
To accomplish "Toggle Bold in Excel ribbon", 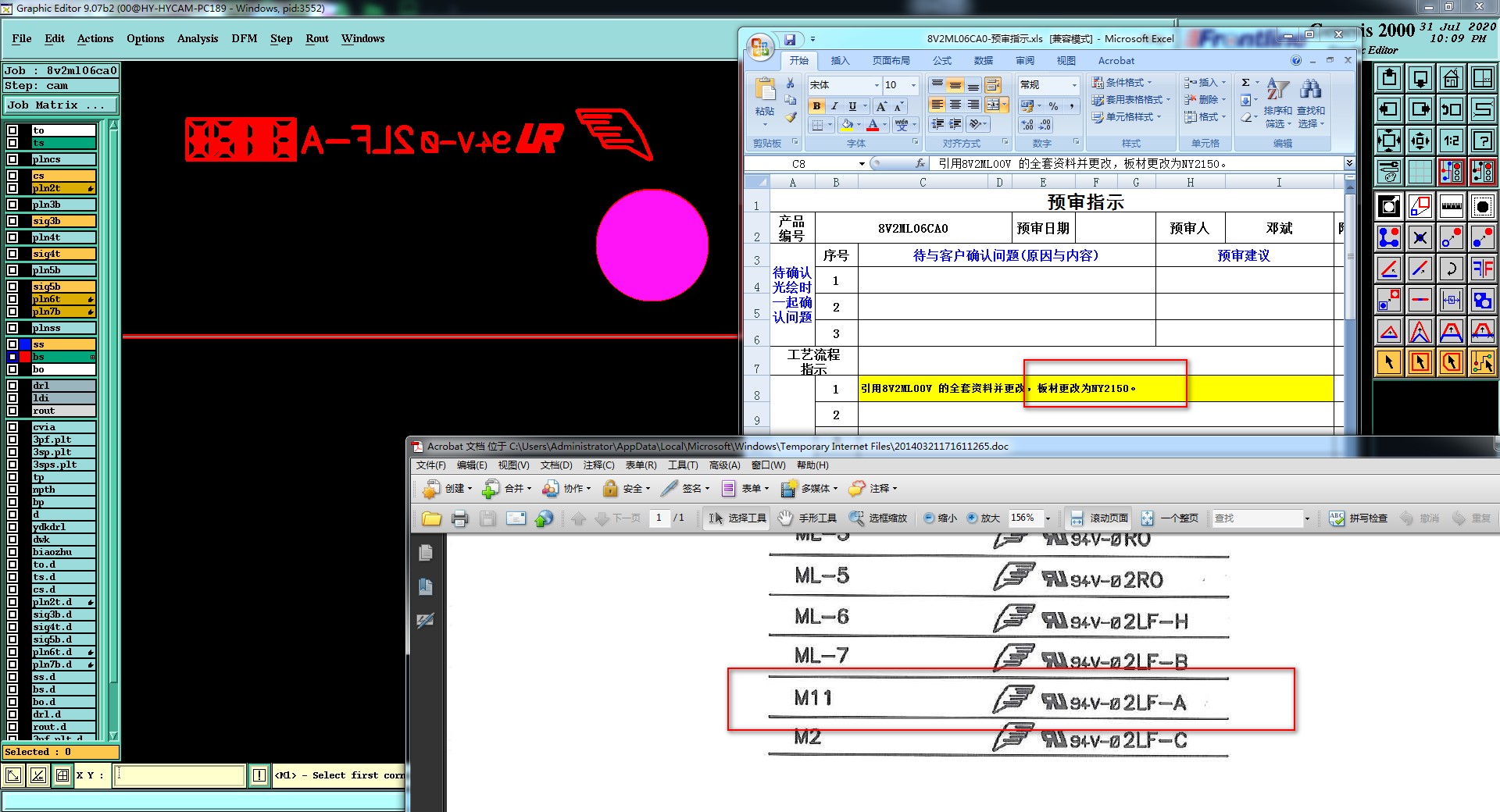I will (x=816, y=106).
